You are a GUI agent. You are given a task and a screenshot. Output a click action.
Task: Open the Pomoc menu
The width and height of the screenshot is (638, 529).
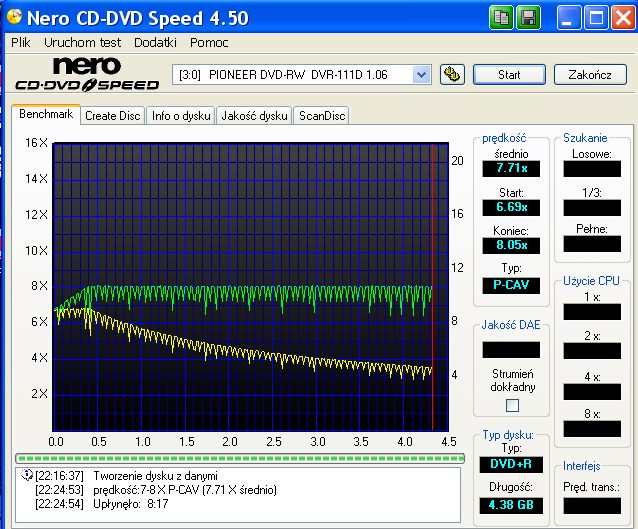(x=209, y=42)
